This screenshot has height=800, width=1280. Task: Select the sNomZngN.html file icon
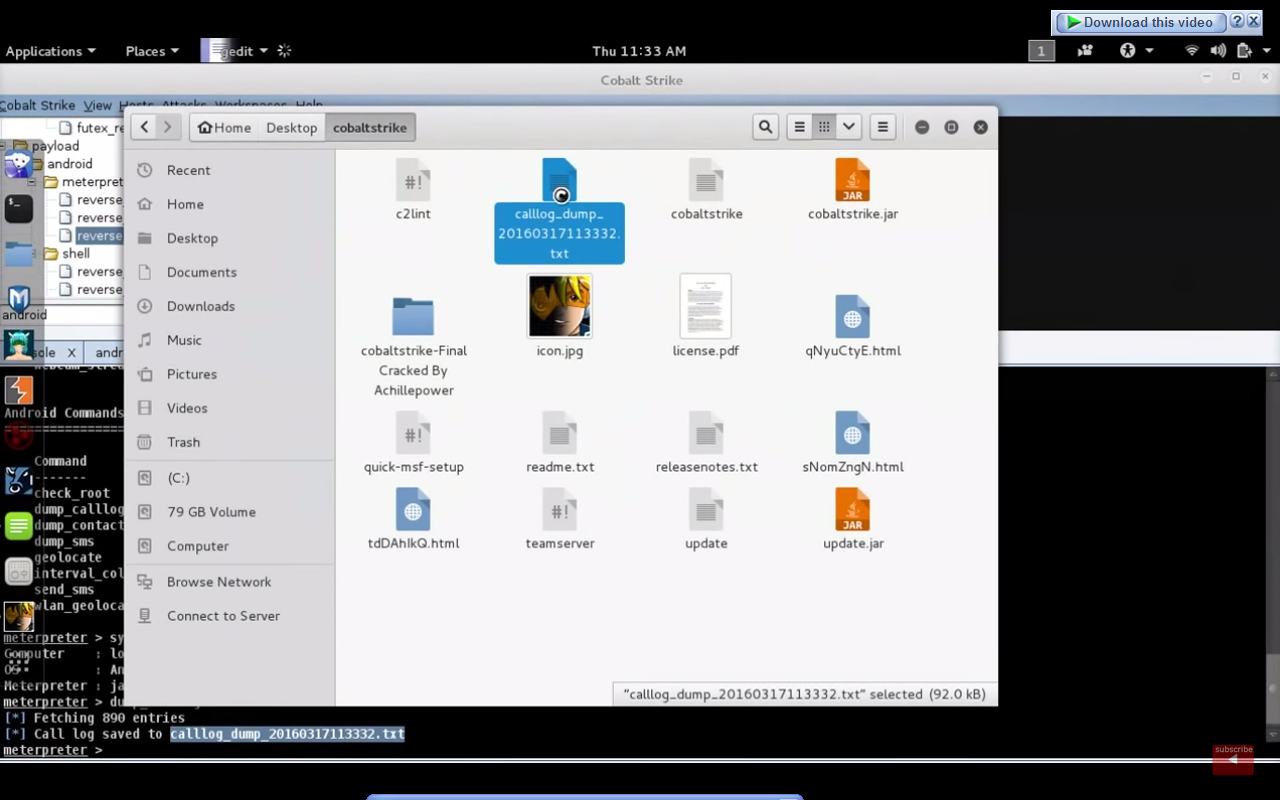(853, 433)
